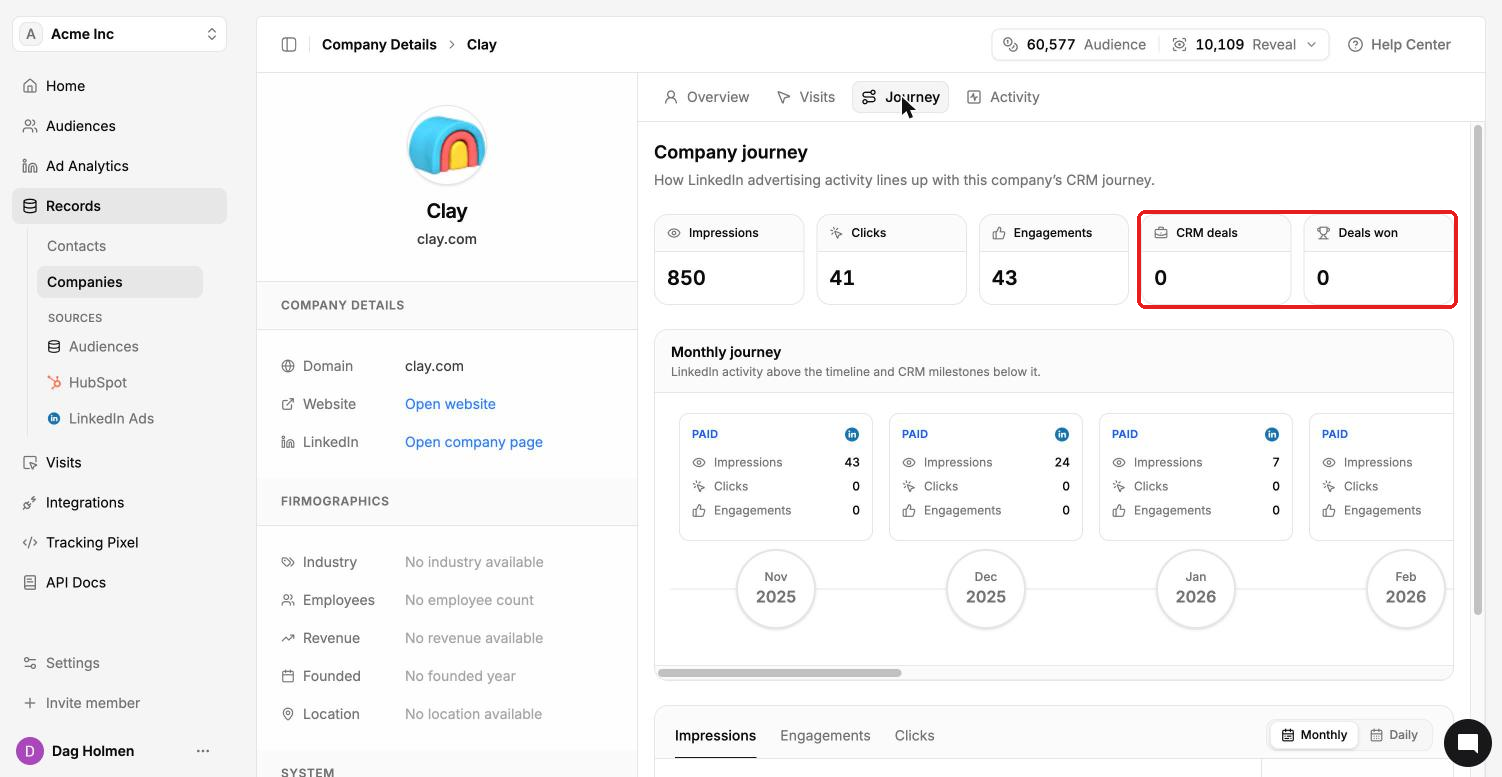Open the Overview tab
This screenshot has height=777, width=1502.
(x=706, y=97)
